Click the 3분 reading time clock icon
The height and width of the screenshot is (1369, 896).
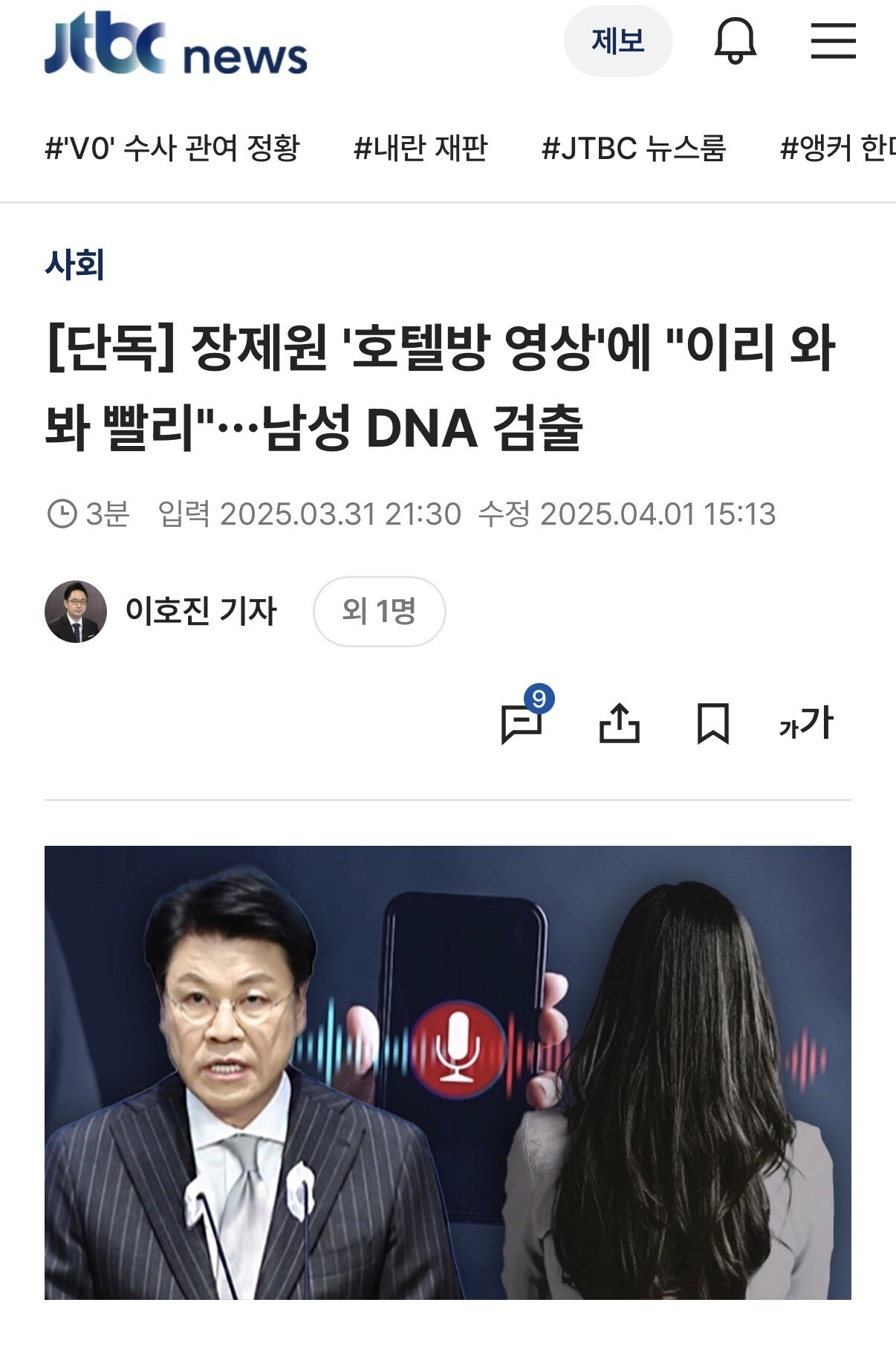coord(62,514)
